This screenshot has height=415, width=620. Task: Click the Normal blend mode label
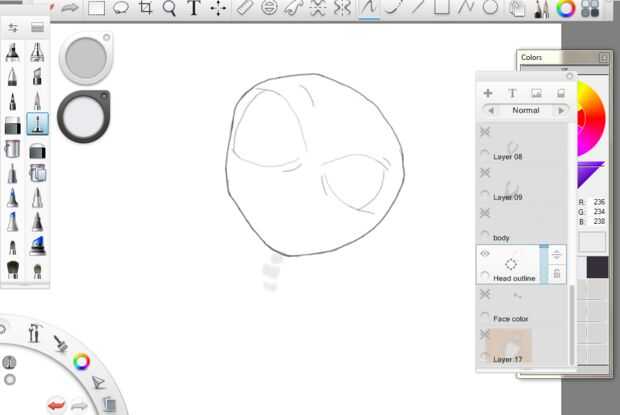pos(526,110)
